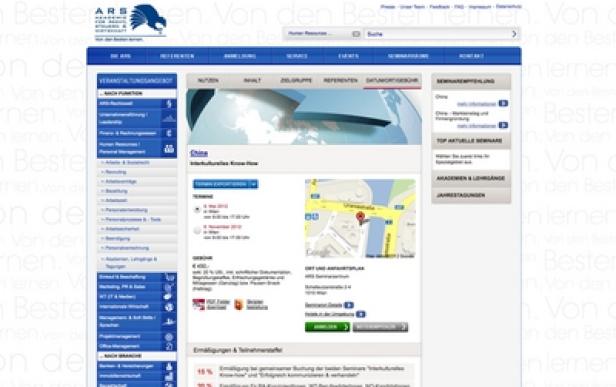616x387 pixels.
Task: Expand the Akademien & Lehrgänge panel
Action: tap(471, 178)
